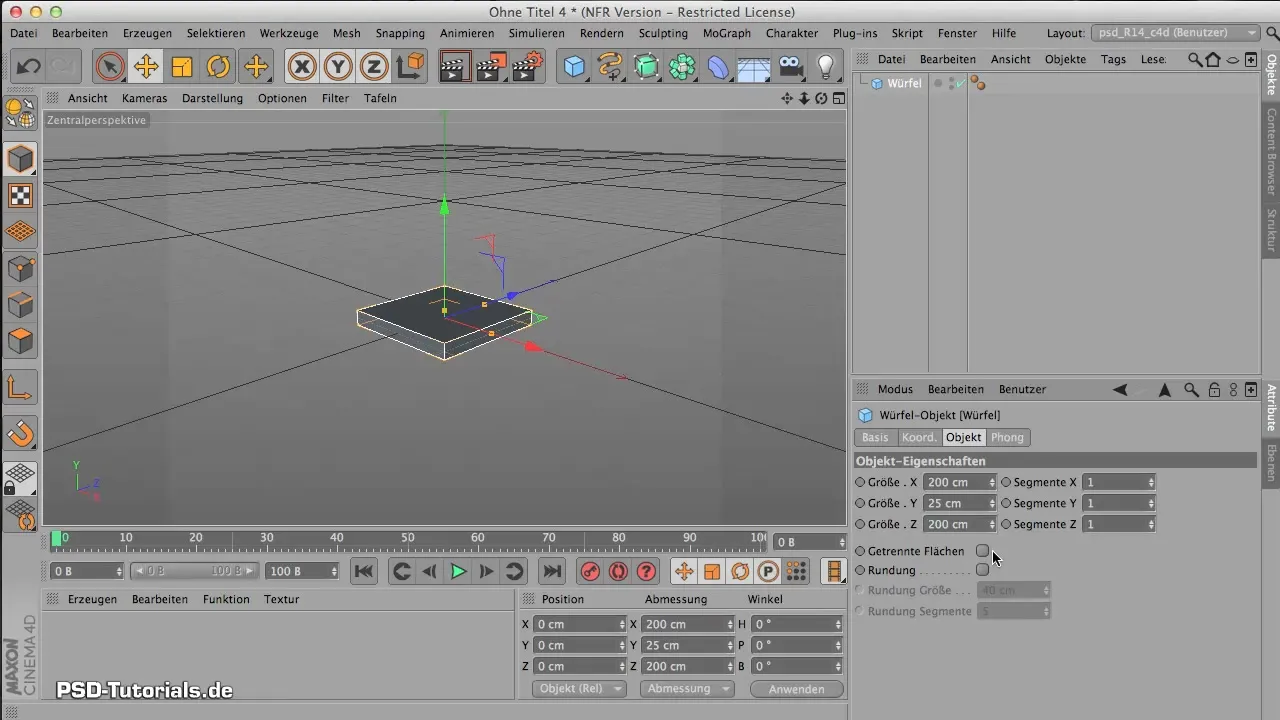
Task: Step the Position X value spinner
Action: click(x=621, y=624)
